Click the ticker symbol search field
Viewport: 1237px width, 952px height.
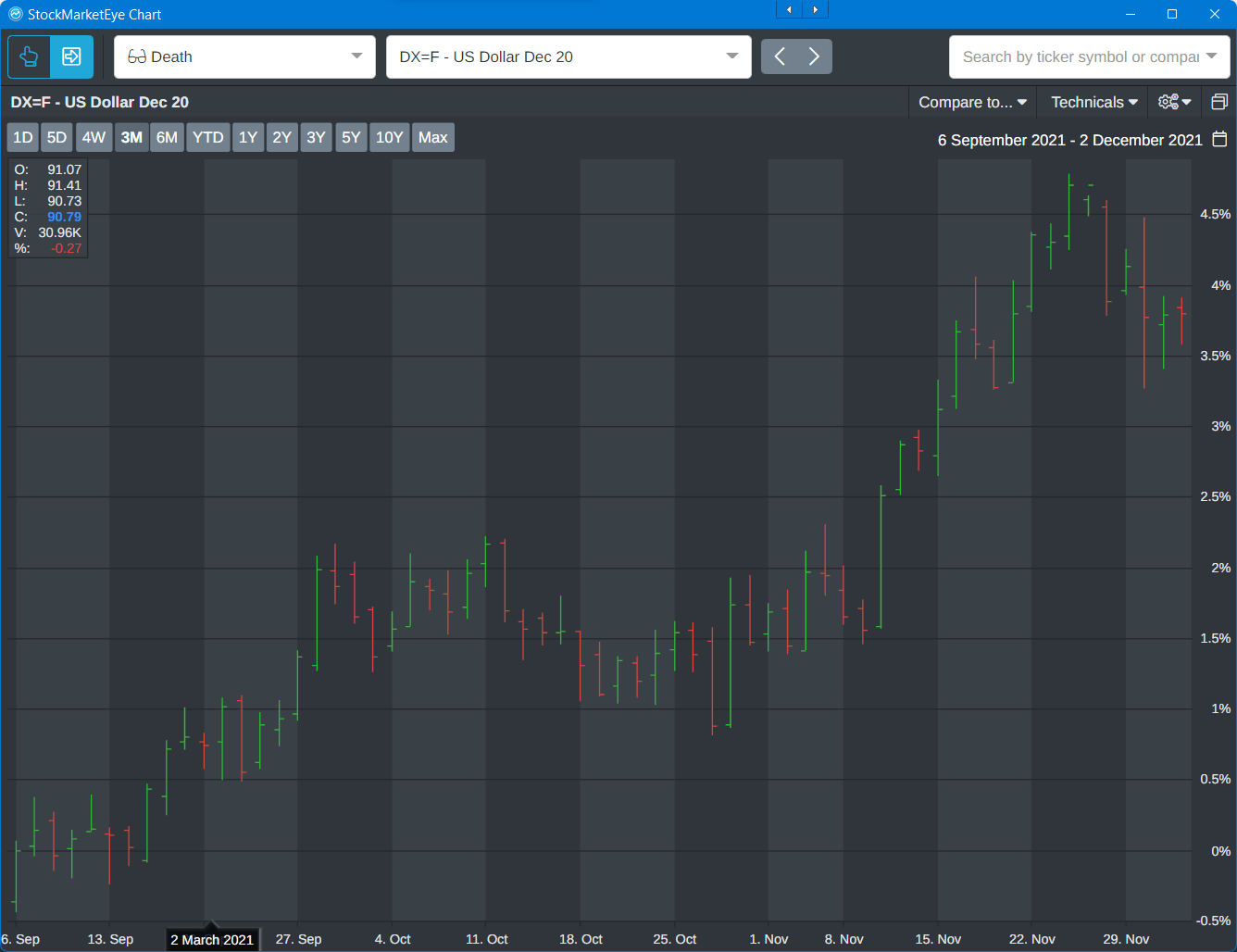(1079, 56)
